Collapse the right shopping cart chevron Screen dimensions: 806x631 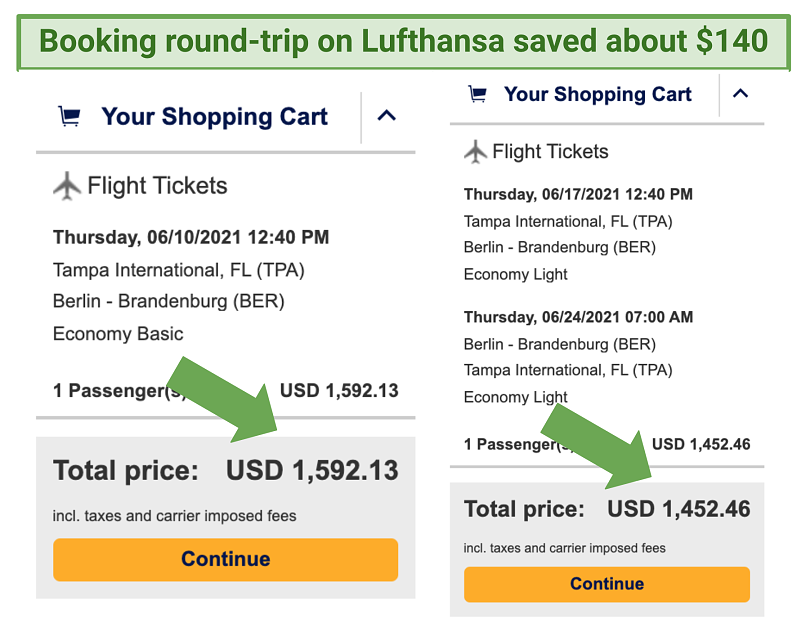(x=740, y=94)
